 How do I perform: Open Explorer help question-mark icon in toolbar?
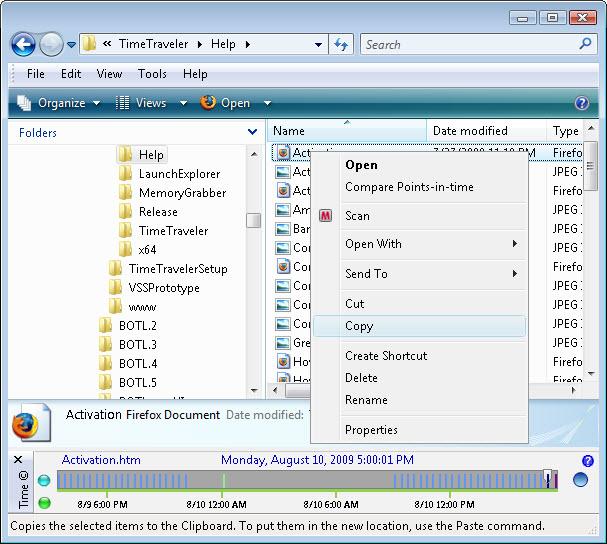click(x=582, y=103)
